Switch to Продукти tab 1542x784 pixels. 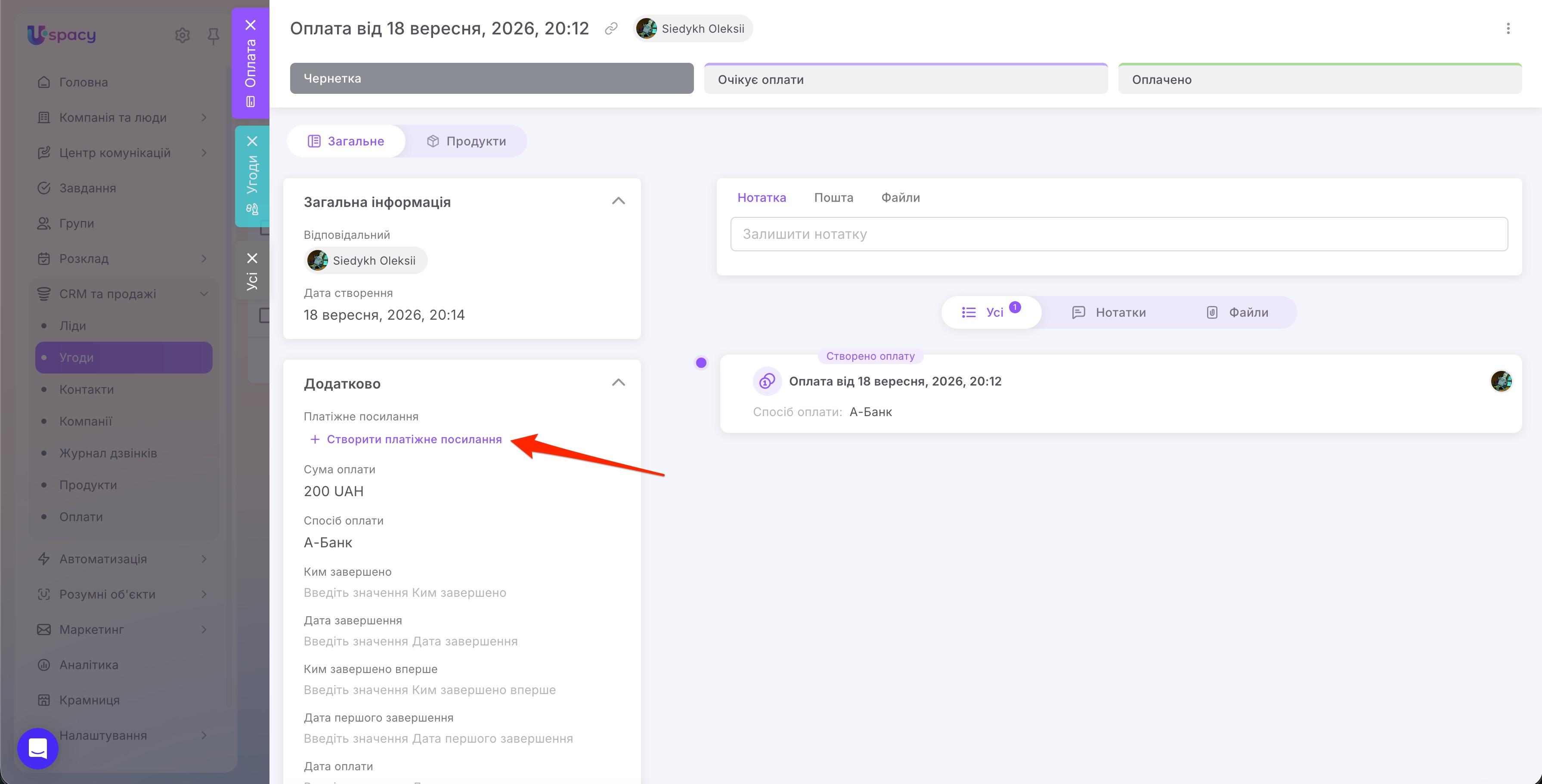coord(466,141)
